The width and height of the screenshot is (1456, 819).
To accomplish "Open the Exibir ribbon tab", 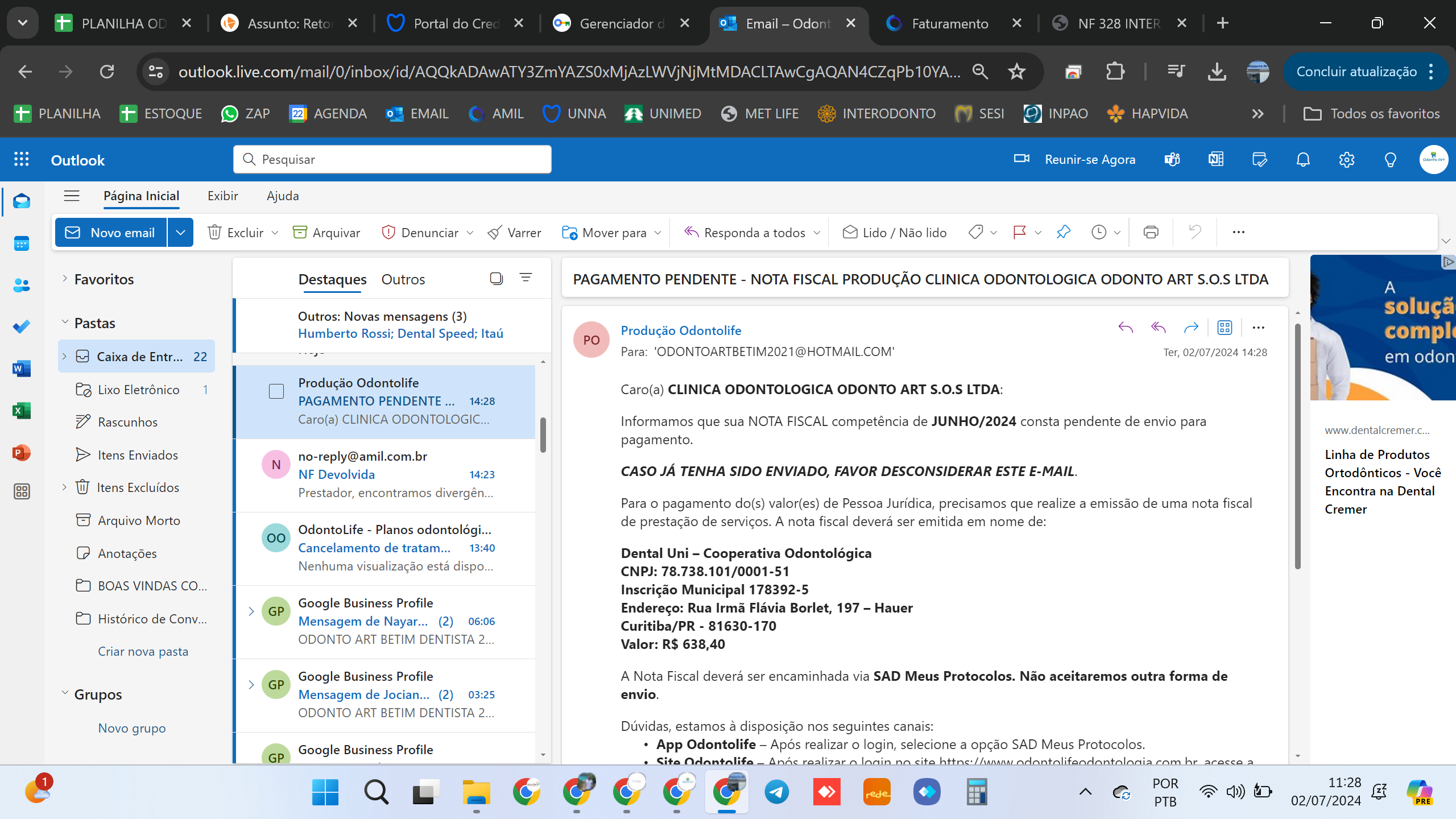I will [222, 196].
